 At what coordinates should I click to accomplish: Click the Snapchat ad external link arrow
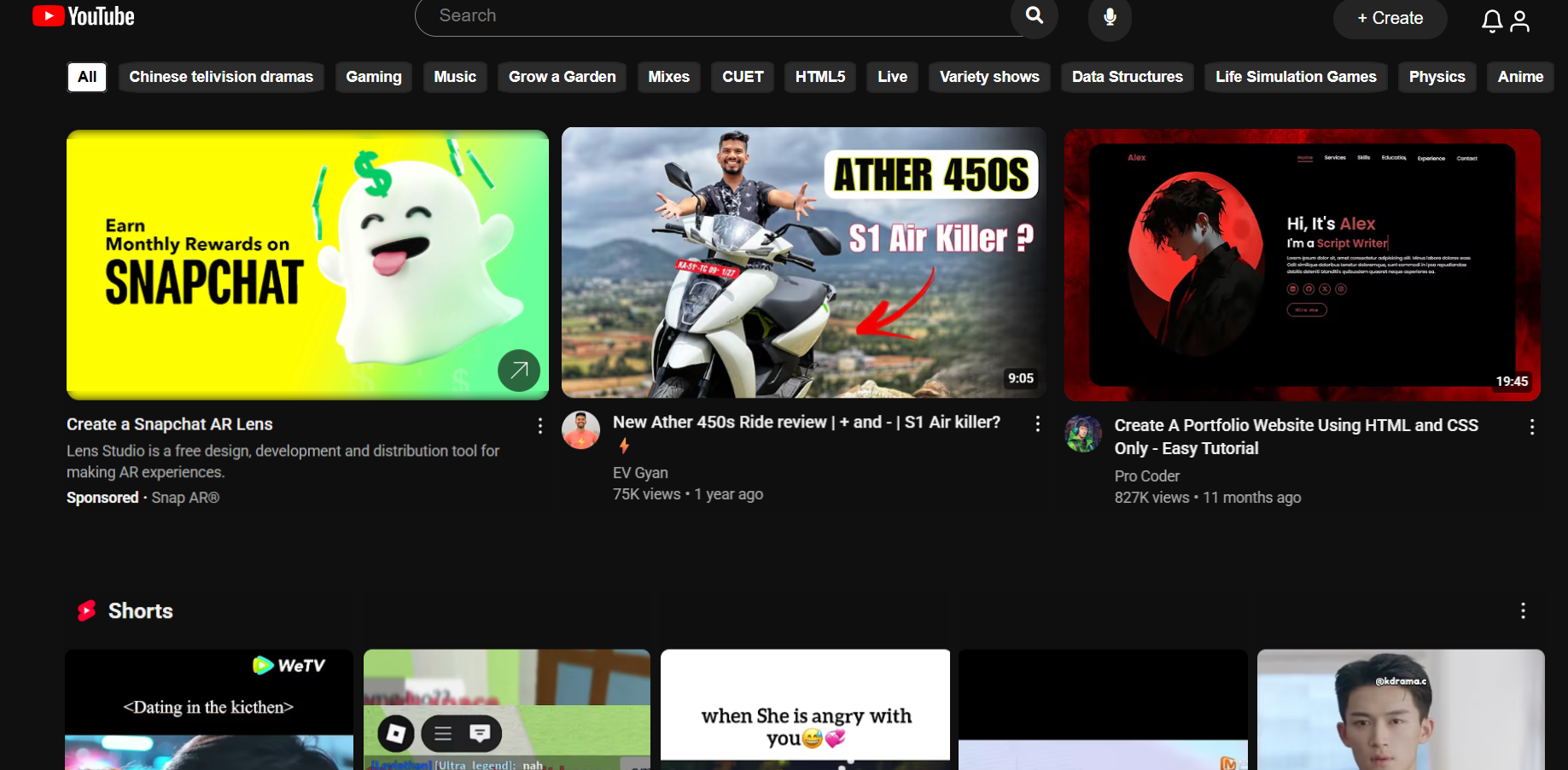coord(519,370)
